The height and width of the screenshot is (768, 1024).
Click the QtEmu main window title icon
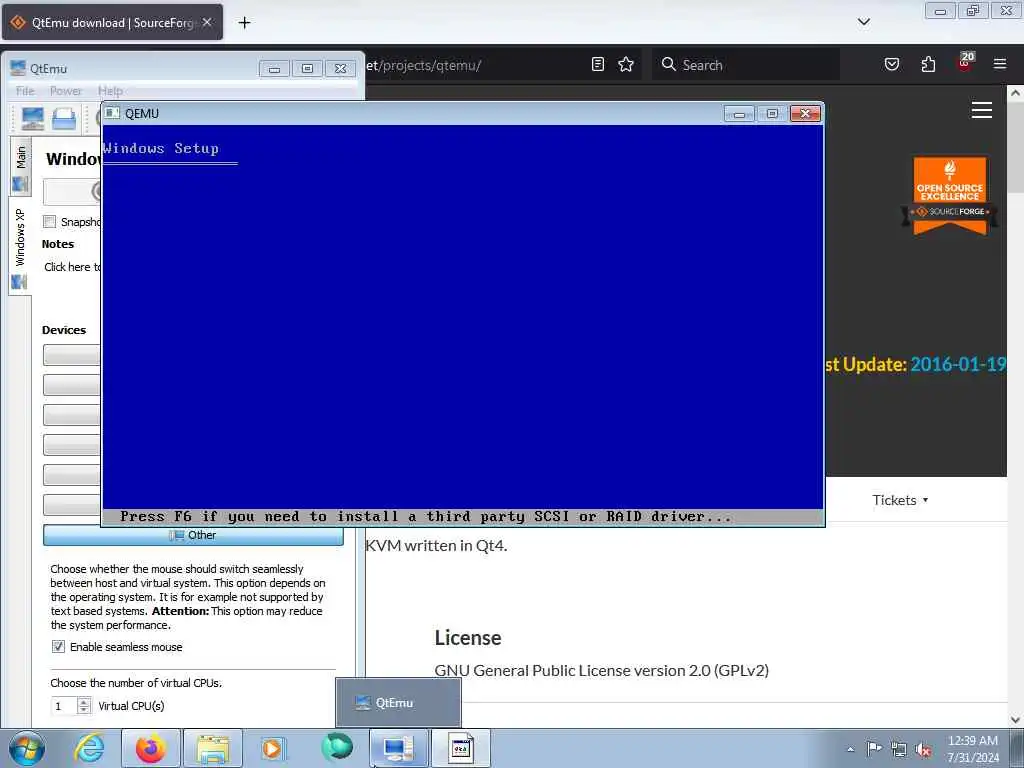(18, 68)
